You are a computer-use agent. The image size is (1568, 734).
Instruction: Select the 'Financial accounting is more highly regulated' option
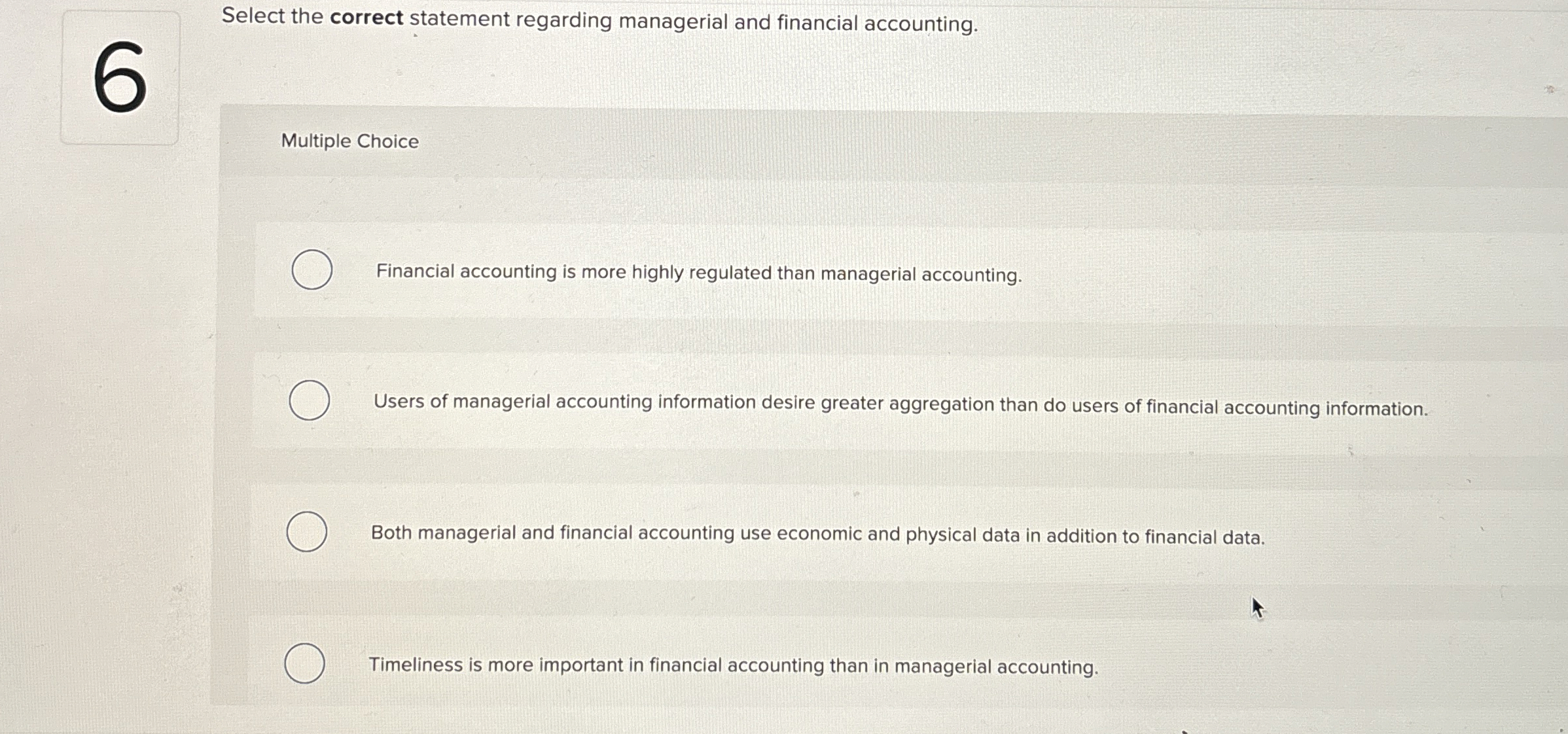[698, 274]
